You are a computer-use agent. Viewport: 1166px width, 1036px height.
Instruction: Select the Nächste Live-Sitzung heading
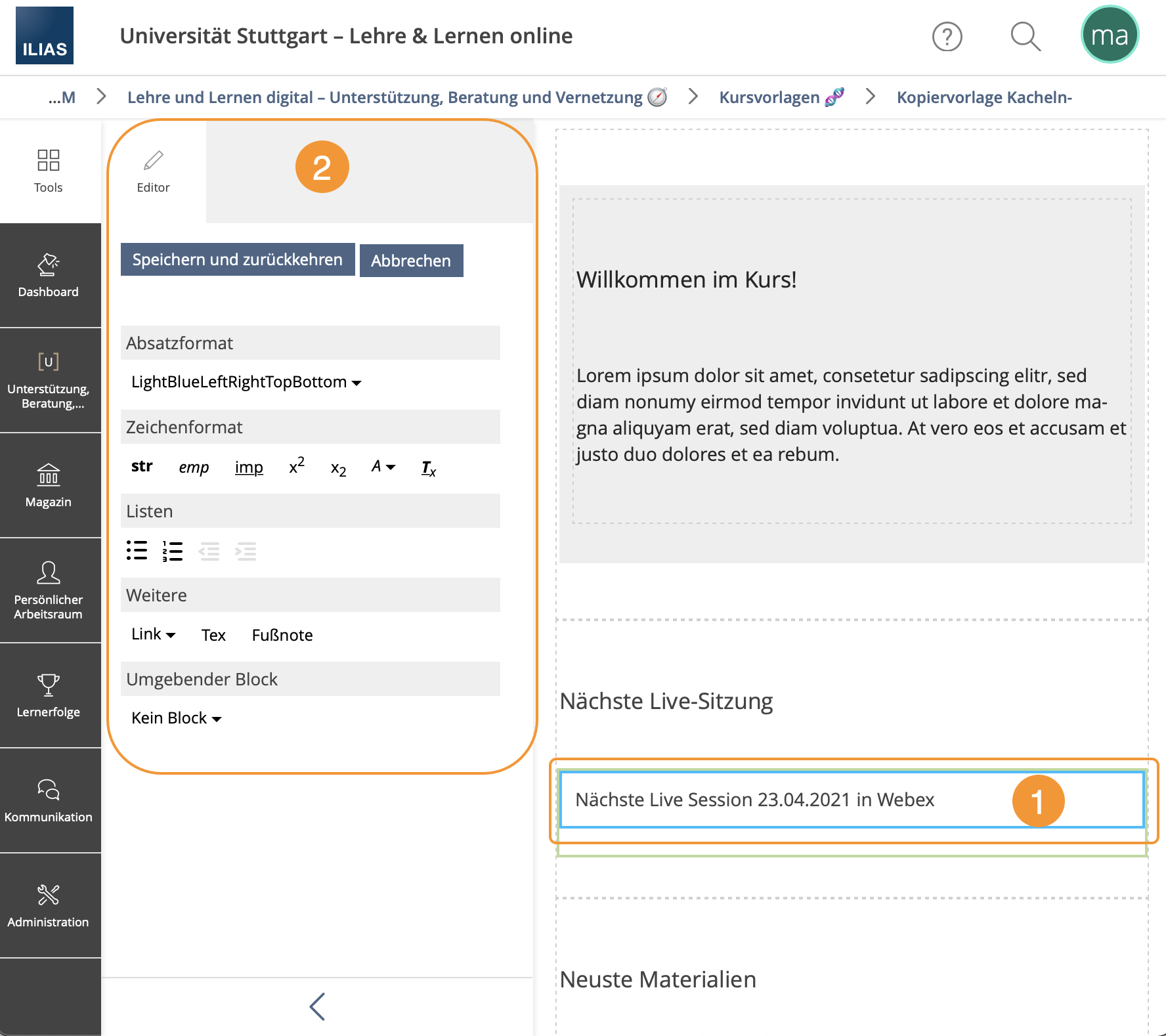coord(666,701)
